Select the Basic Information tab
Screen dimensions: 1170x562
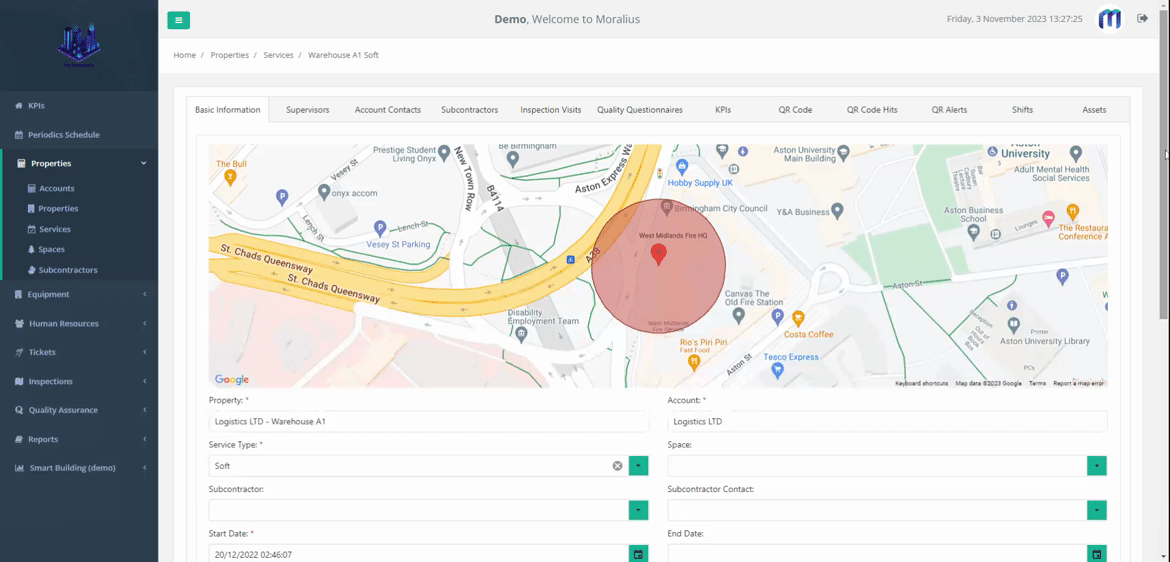coord(228,110)
